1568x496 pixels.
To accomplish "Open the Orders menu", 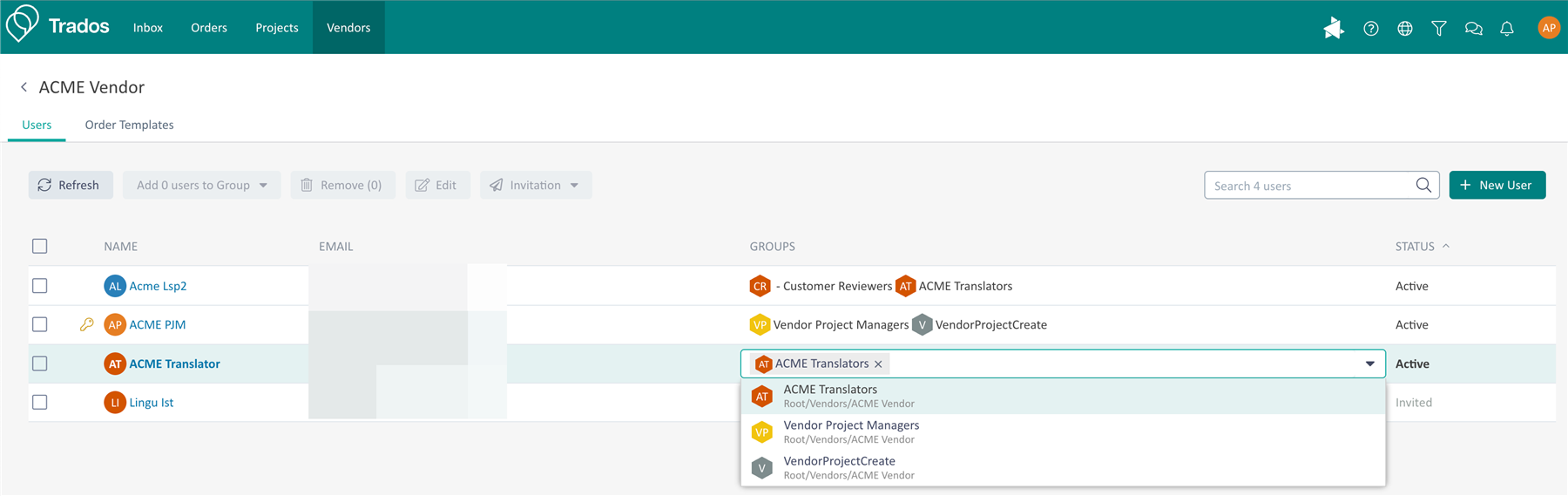I will (x=209, y=28).
